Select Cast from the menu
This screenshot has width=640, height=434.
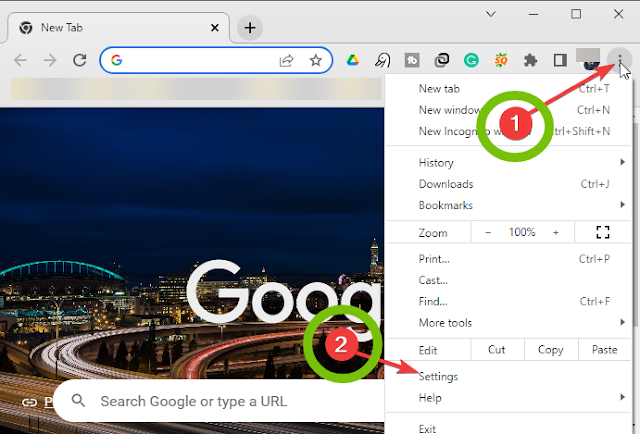pyautogui.click(x=508, y=280)
